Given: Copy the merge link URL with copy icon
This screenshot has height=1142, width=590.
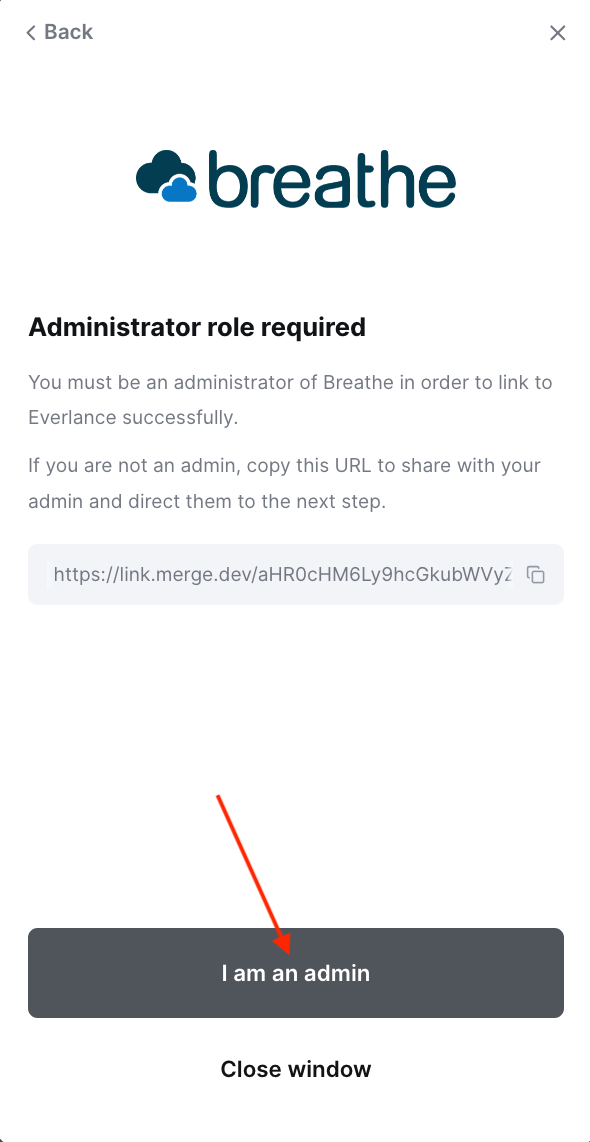Looking at the screenshot, I should tap(535, 575).
